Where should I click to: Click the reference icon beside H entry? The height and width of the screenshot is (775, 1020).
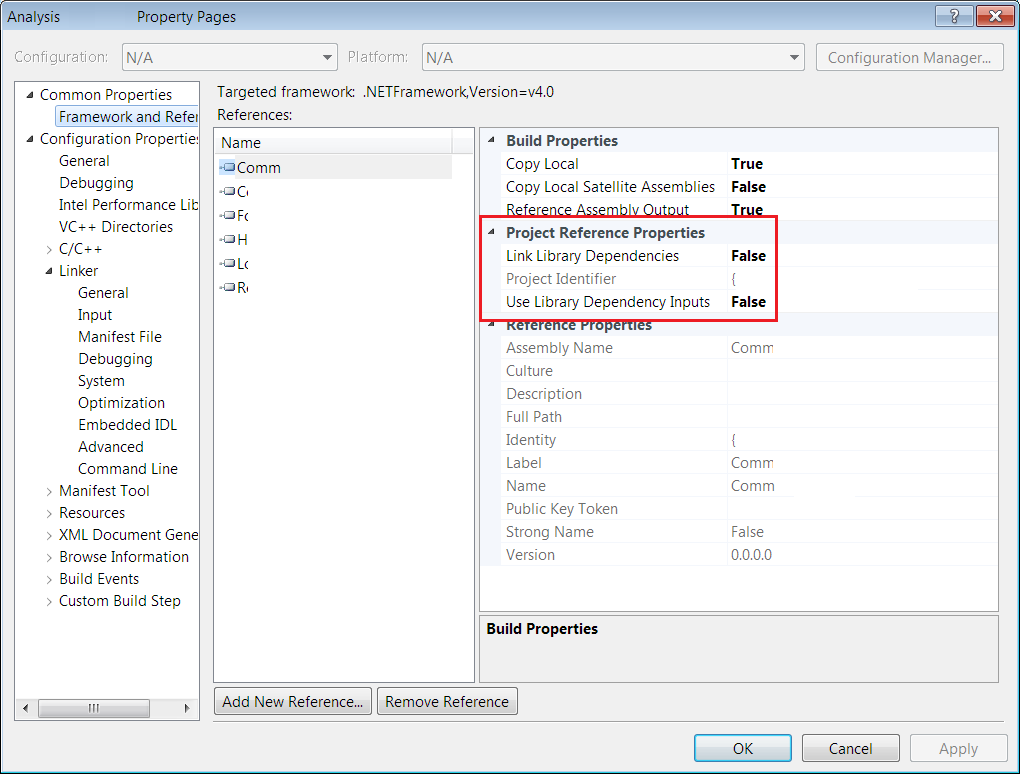pyautogui.click(x=228, y=239)
